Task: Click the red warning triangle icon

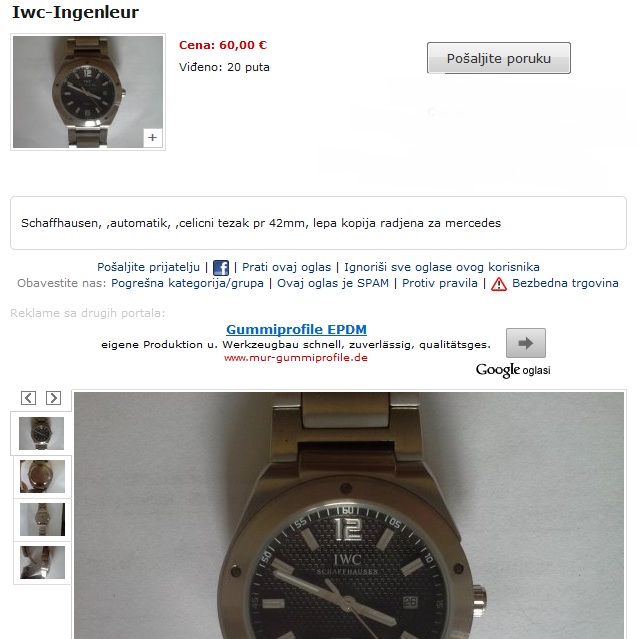Action: tap(498, 284)
